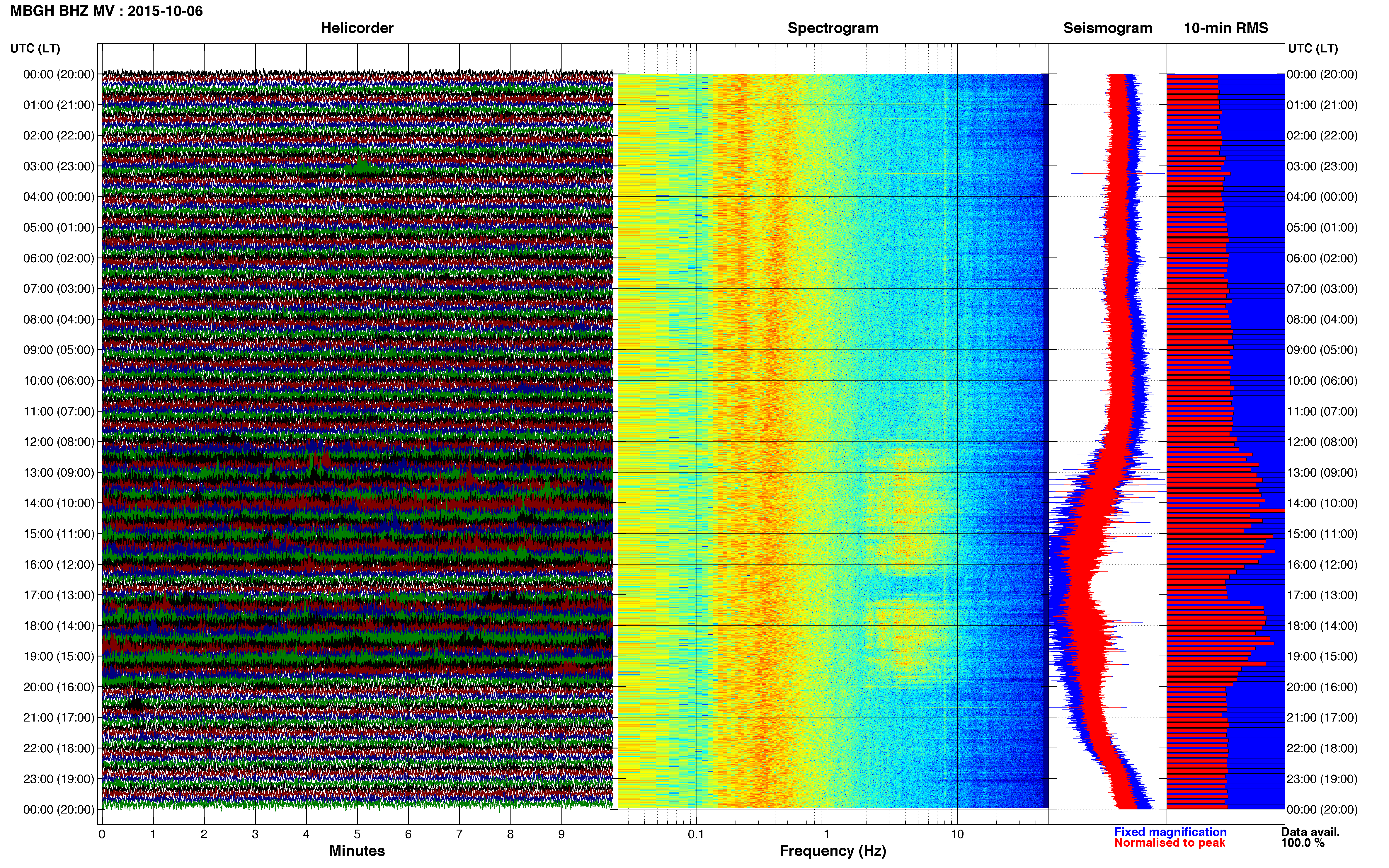
Task: Select '07:00 (03:00)' on the RMS-side time axis
Action: pyautogui.click(x=1322, y=289)
